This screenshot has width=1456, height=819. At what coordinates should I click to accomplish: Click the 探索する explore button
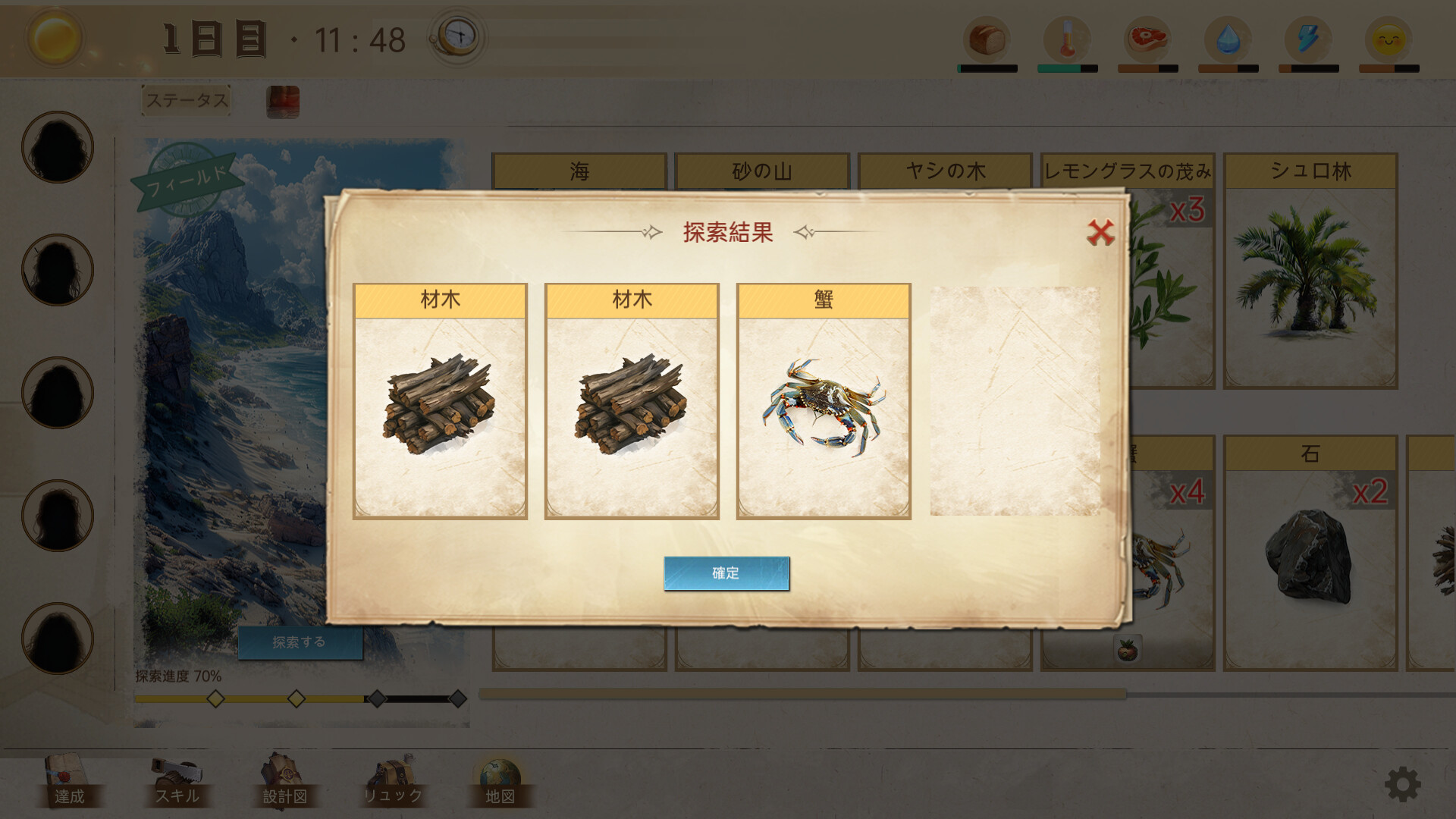point(300,642)
